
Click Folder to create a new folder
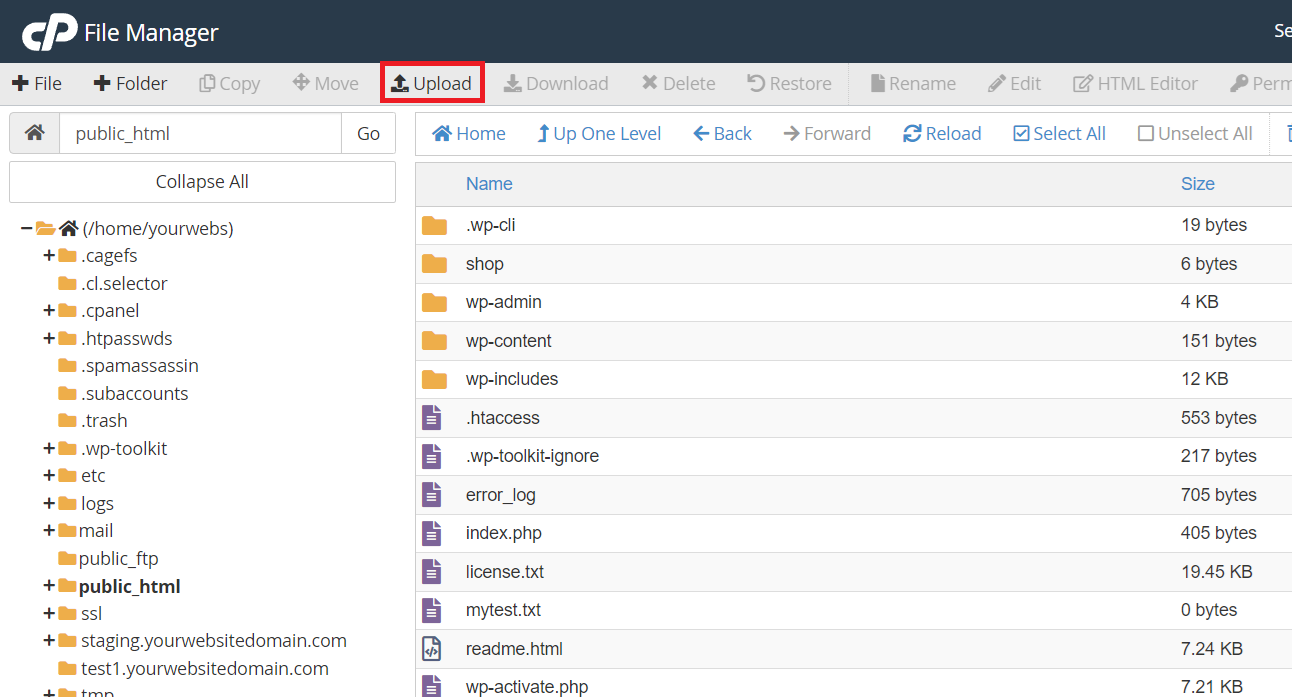[130, 83]
